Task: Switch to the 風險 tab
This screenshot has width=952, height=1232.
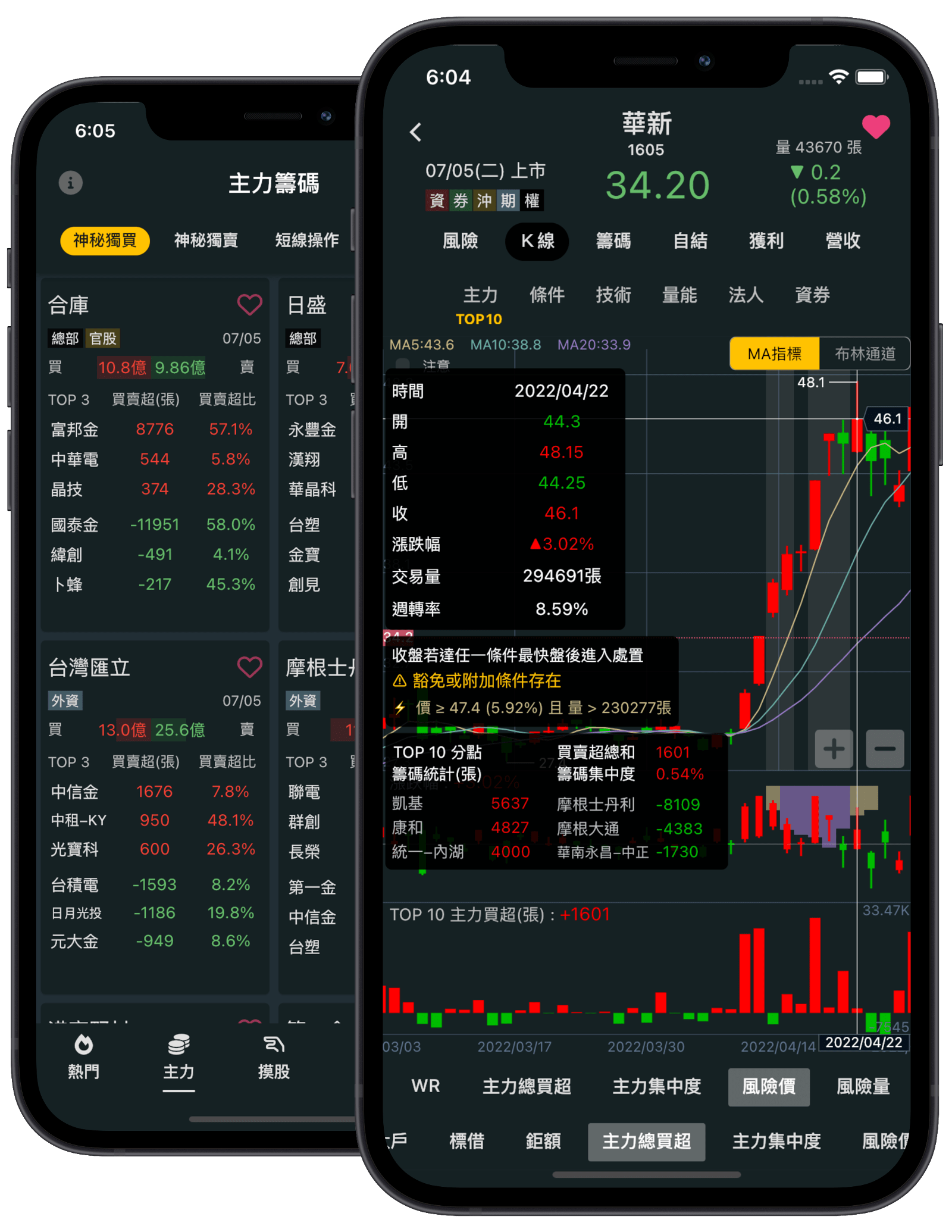Action: [x=461, y=241]
